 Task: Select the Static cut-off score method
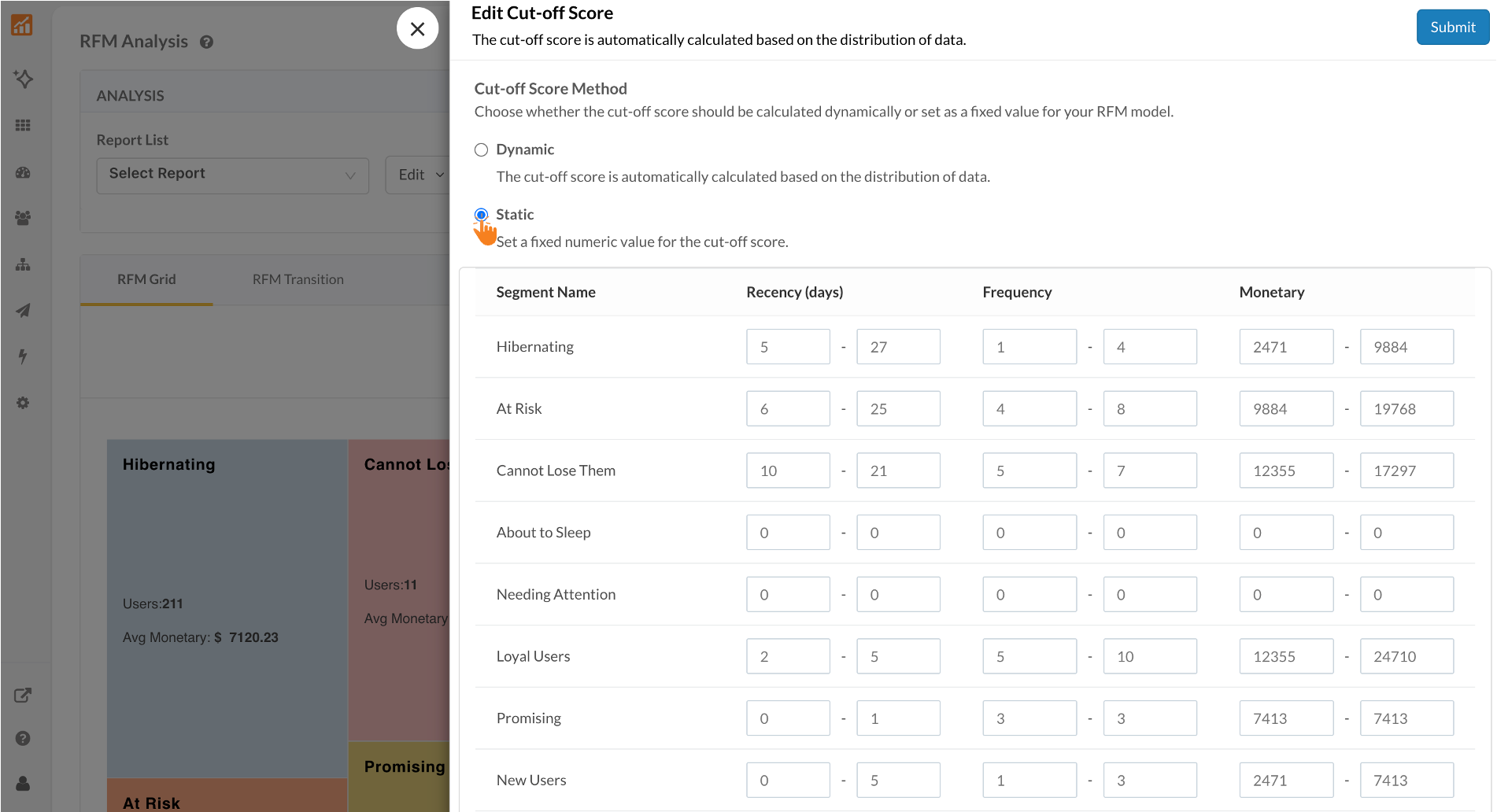coord(481,214)
